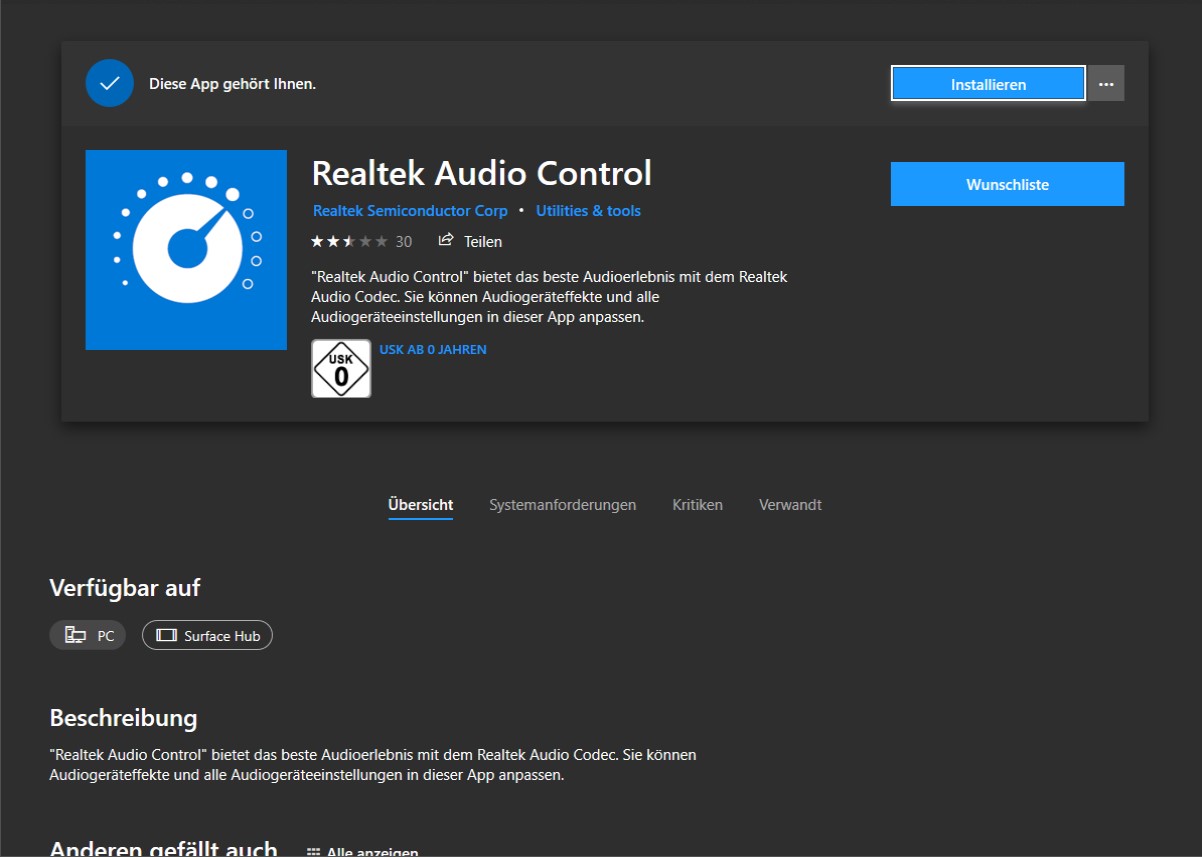Switch to the Kritiken tab
The image size is (1202, 857).
pyautogui.click(x=697, y=505)
